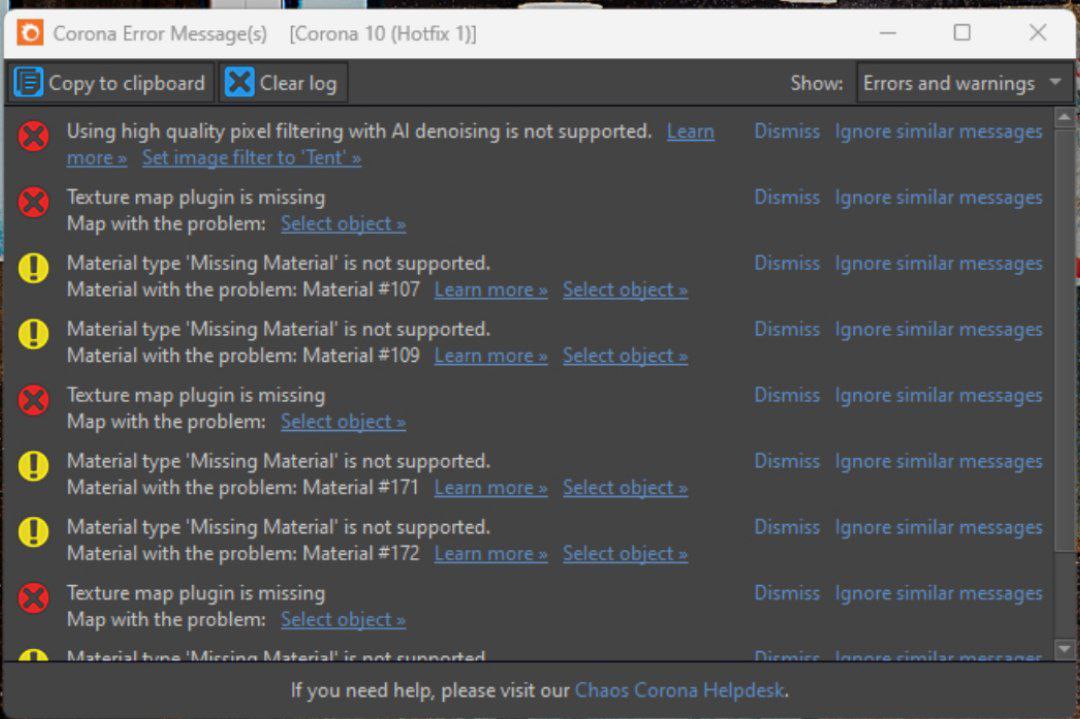Select object for Material #172

(x=625, y=554)
